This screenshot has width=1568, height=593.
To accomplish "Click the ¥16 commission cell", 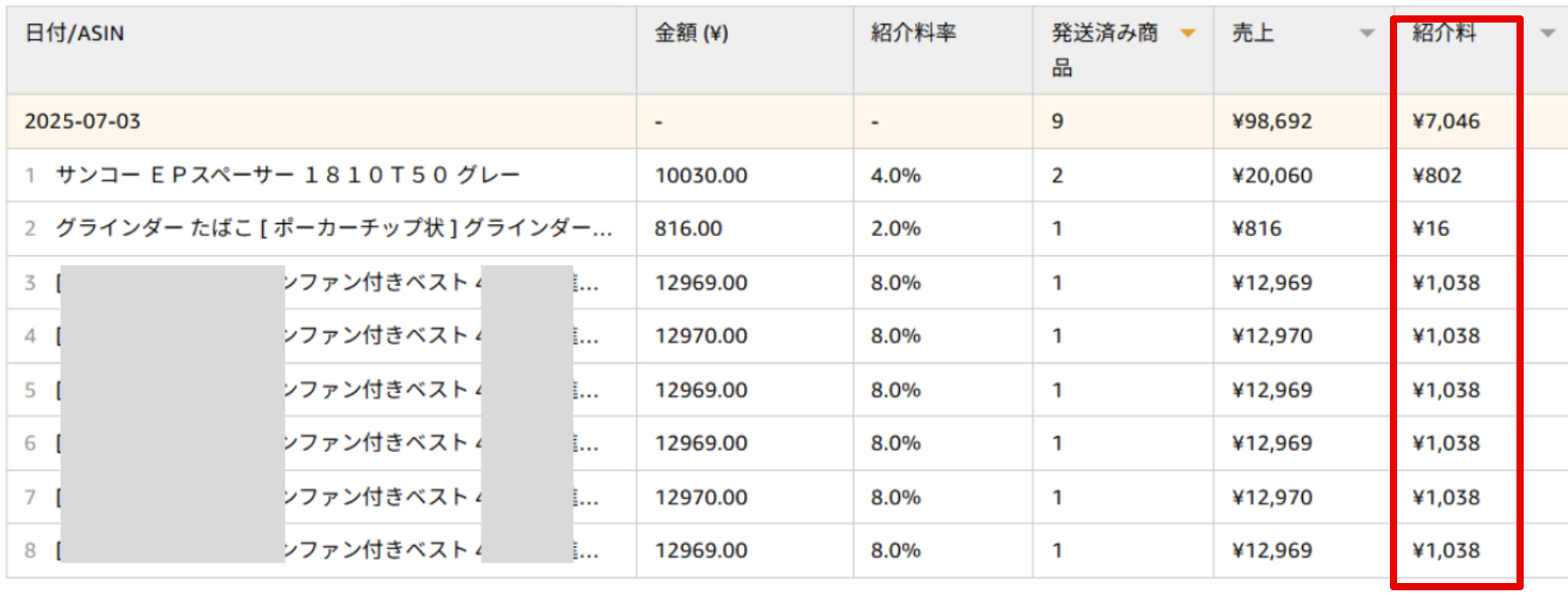I will click(x=1431, y=229).
